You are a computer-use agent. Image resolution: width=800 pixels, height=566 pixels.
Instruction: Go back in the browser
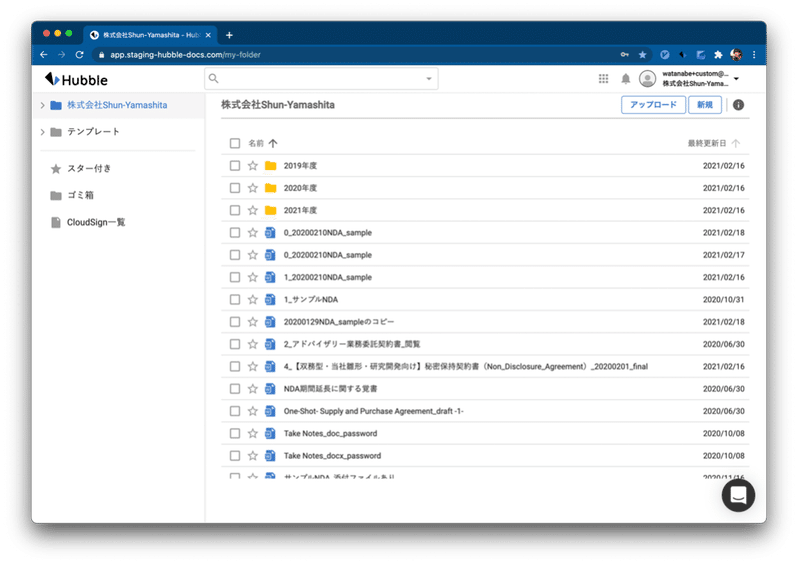pyautogui.click(x=44, y=55)
